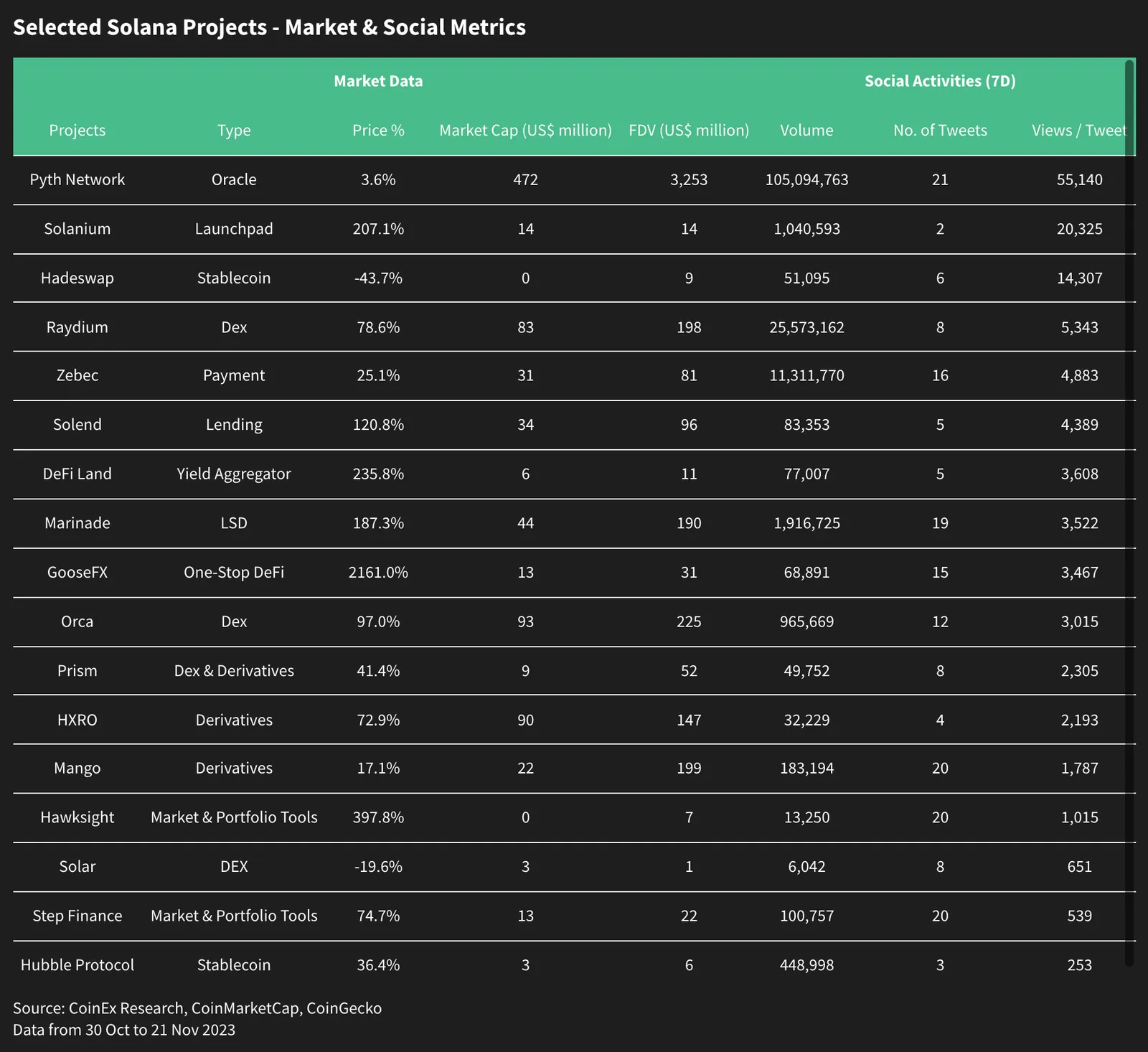Screen dimensions: 1148x1052
Task: Click the Hadeswap project cell
Action: click(x=77, y=278)
